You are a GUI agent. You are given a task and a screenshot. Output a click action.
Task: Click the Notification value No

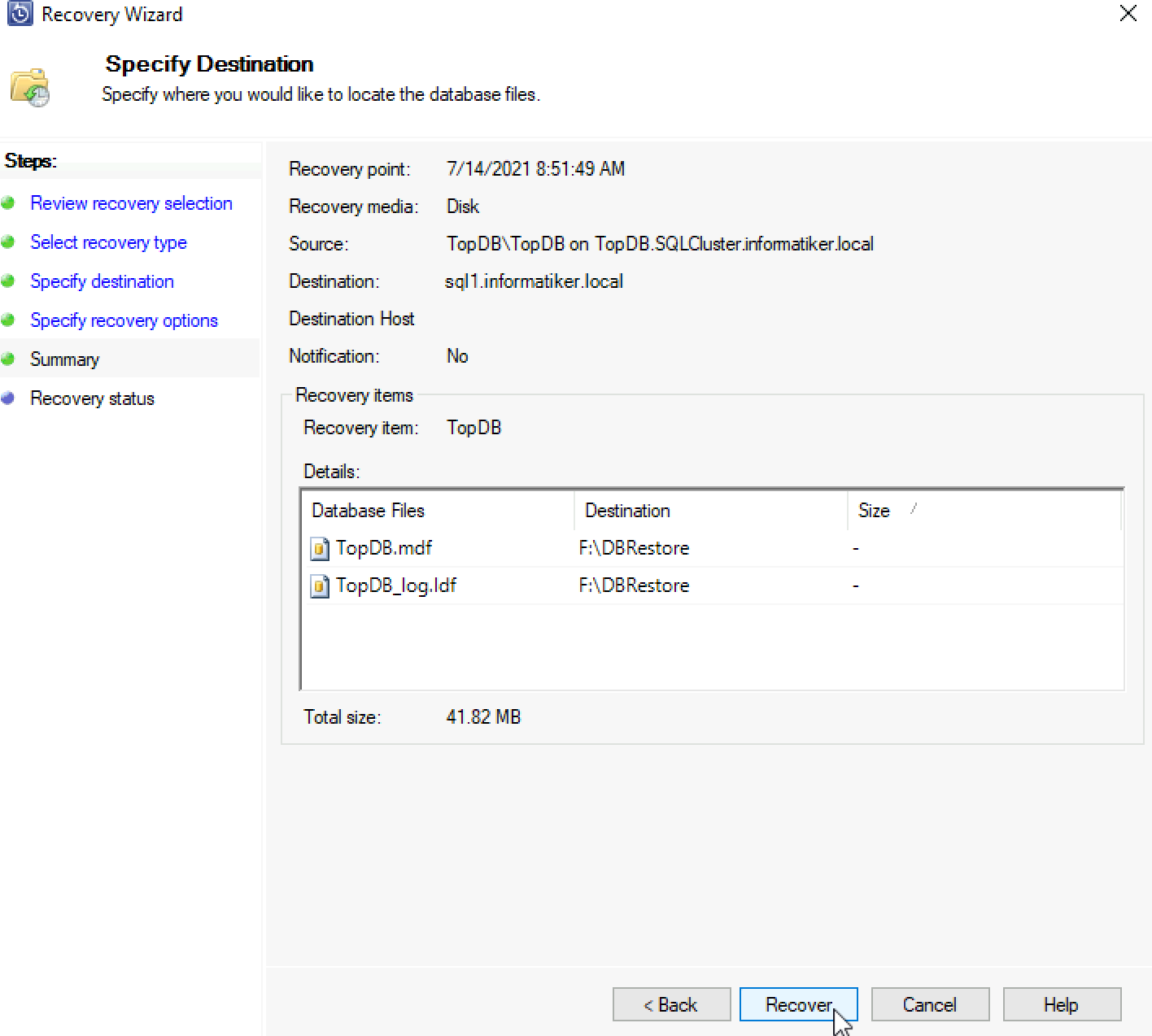click(457, 356)
